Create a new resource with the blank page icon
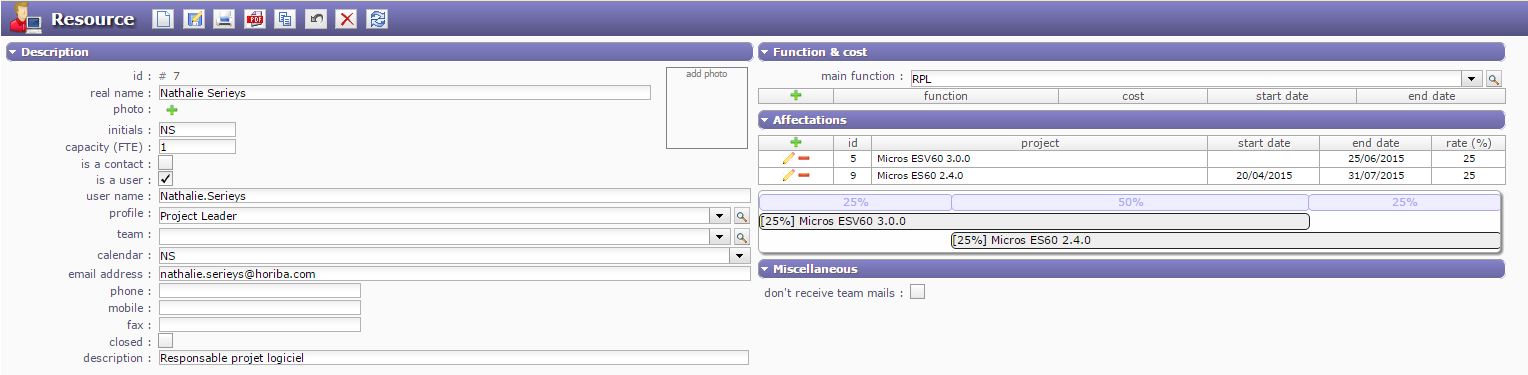The width and height of the screenshot is (1528, 375). click(162, 19)
